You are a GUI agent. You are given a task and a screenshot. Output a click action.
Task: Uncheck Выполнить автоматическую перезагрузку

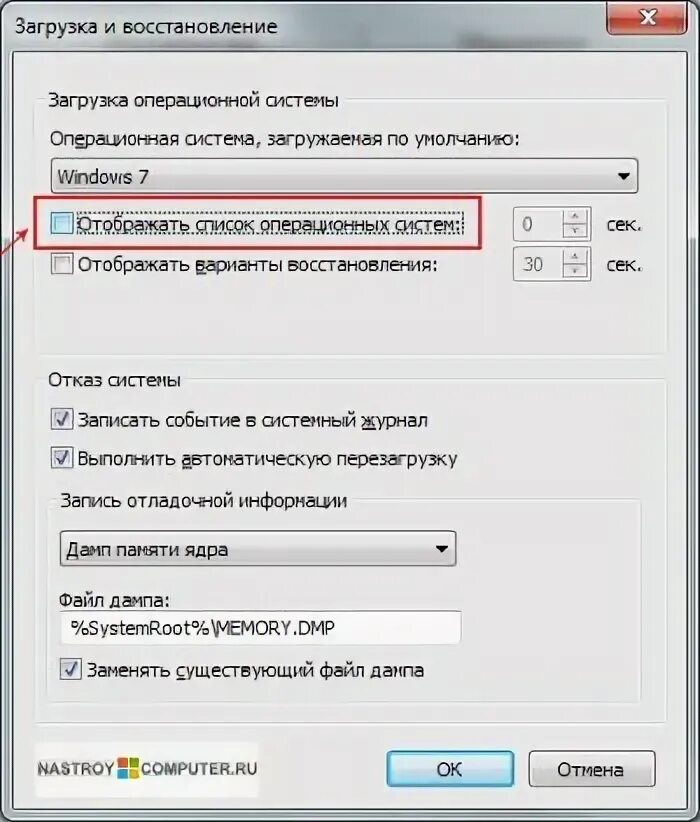tap(62, 458)
